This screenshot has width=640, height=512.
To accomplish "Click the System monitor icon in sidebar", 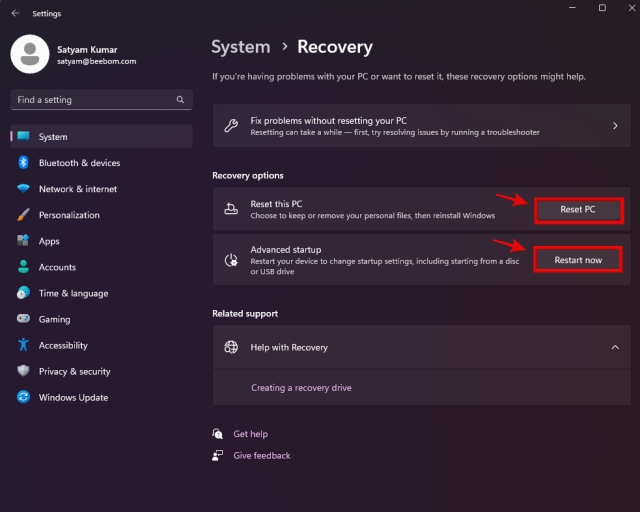I will 24,136.
